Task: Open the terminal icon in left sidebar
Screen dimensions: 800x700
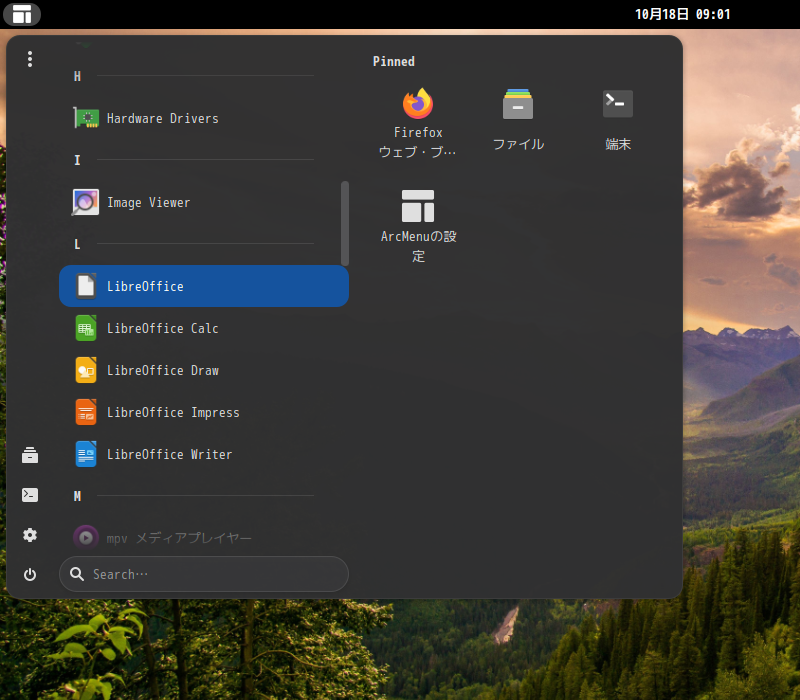Action: tap(29, 494)
